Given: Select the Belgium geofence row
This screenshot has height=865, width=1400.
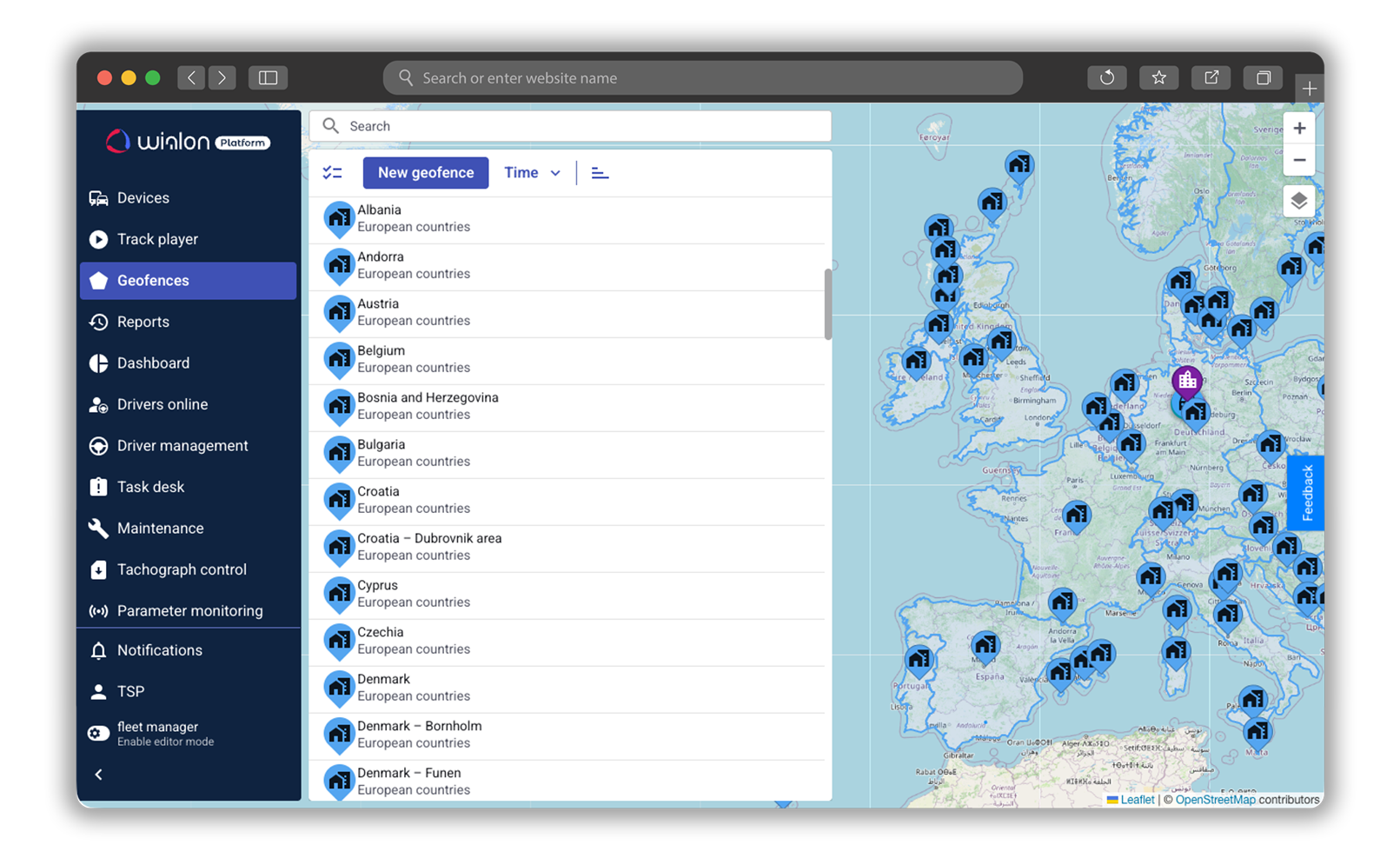Looking at the screenshot, I should pos(567,360).
